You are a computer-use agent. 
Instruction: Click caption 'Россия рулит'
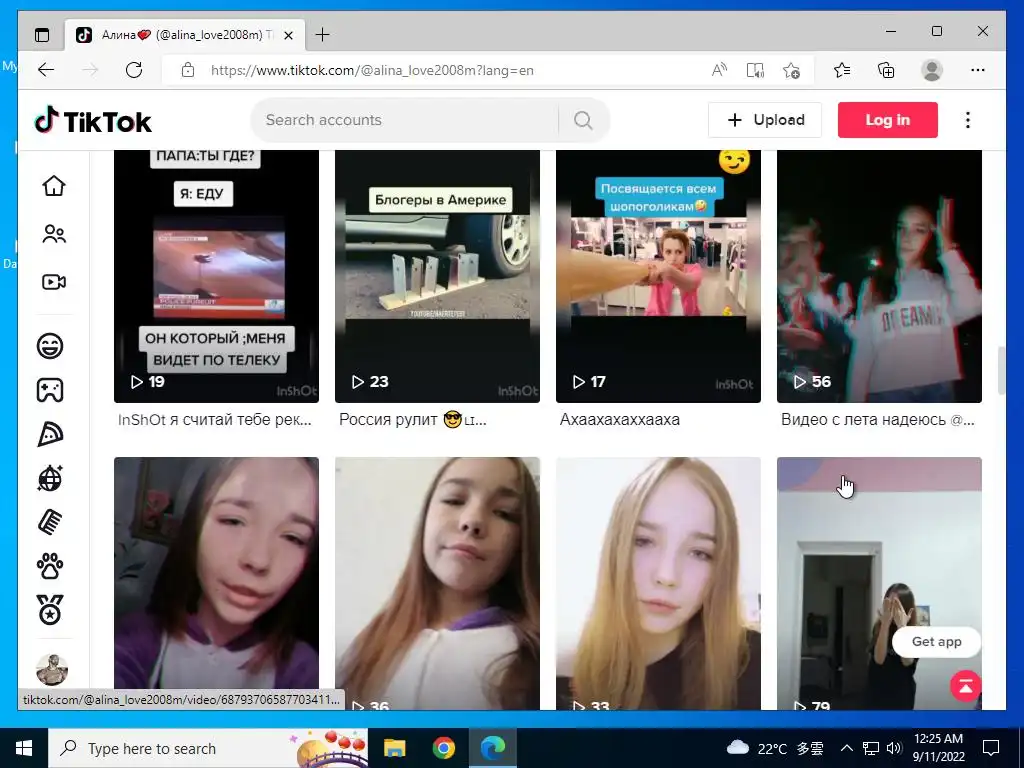click(388, 420)
